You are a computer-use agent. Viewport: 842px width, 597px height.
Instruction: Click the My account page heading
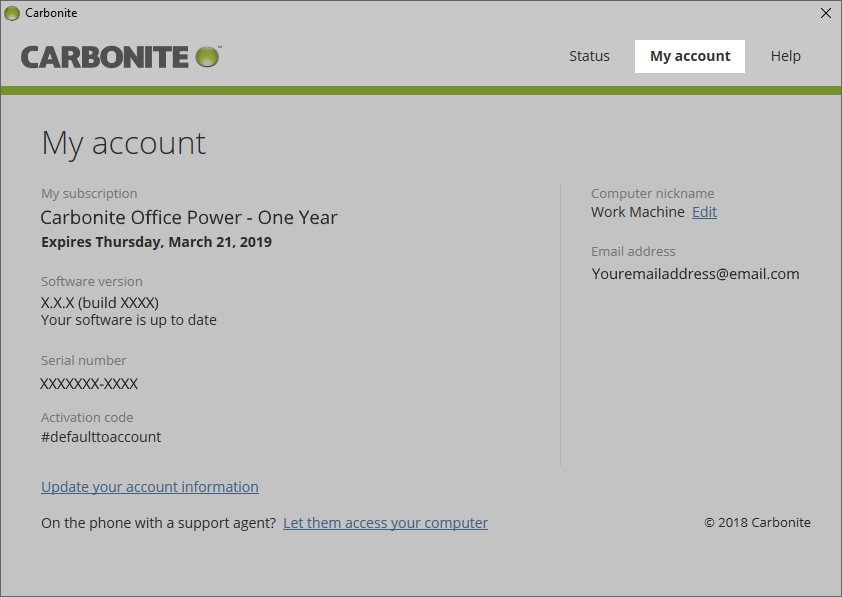123,143
